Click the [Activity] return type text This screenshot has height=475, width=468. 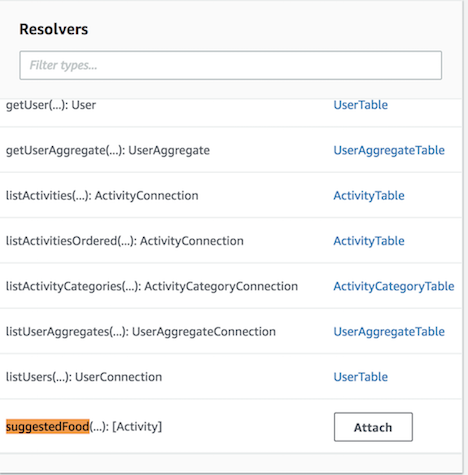point(137,426)
